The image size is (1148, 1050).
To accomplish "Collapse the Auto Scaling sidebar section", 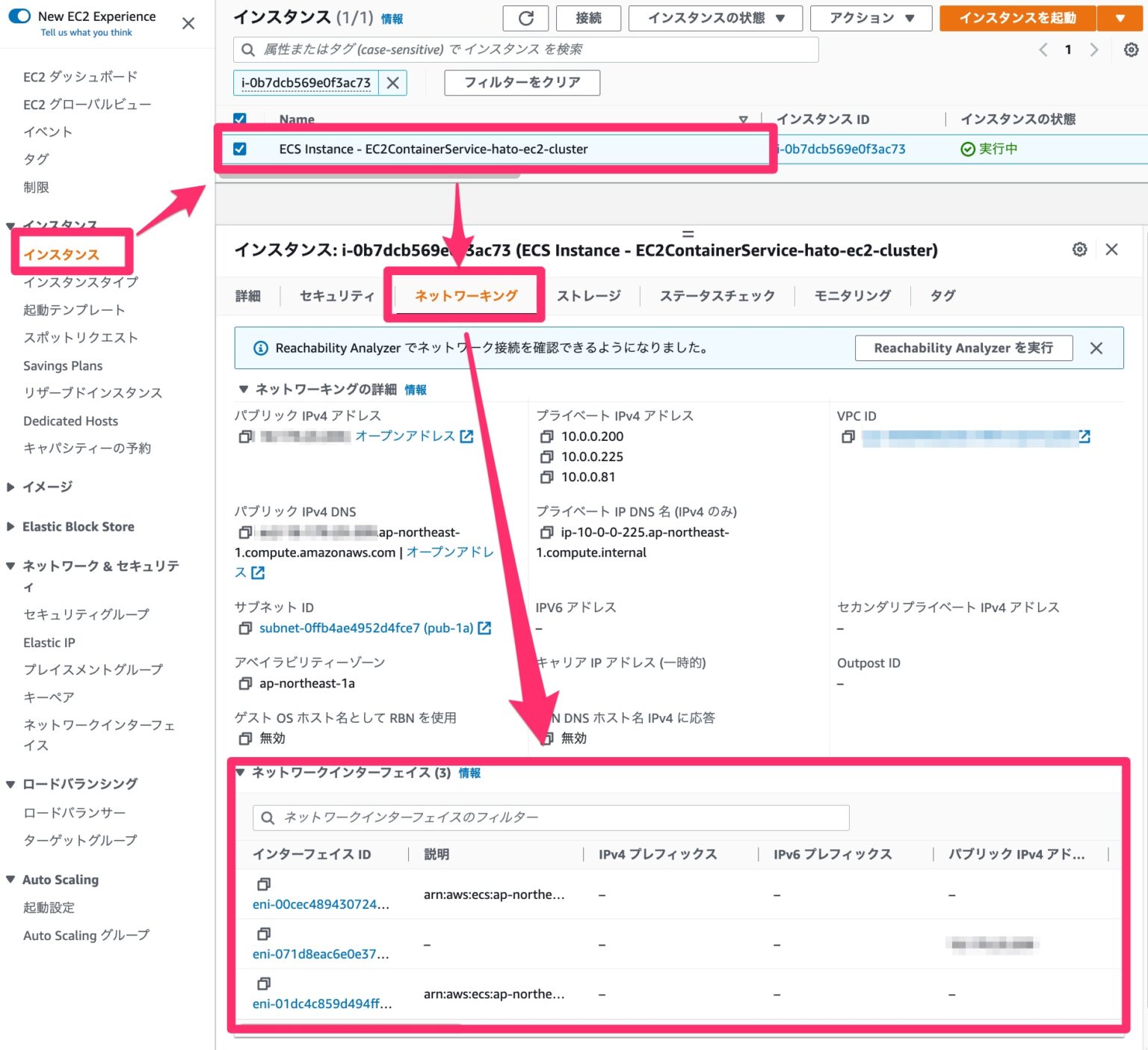I will pyautogui.click(x=10, y=880).
